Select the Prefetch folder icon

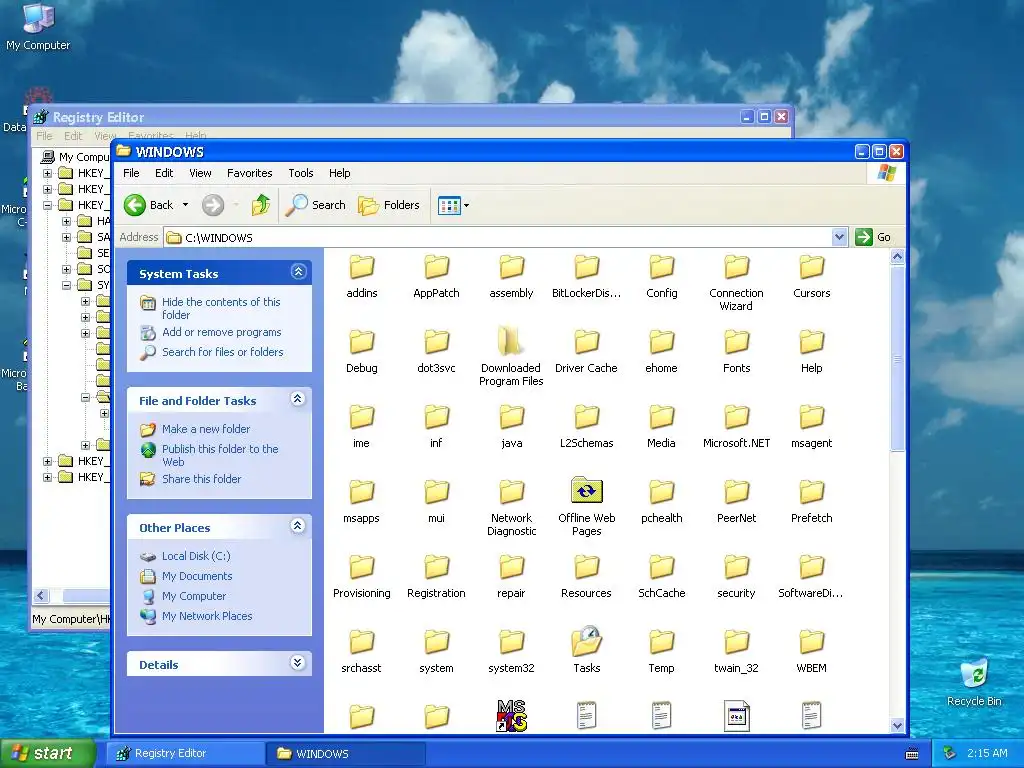point(812,492)
